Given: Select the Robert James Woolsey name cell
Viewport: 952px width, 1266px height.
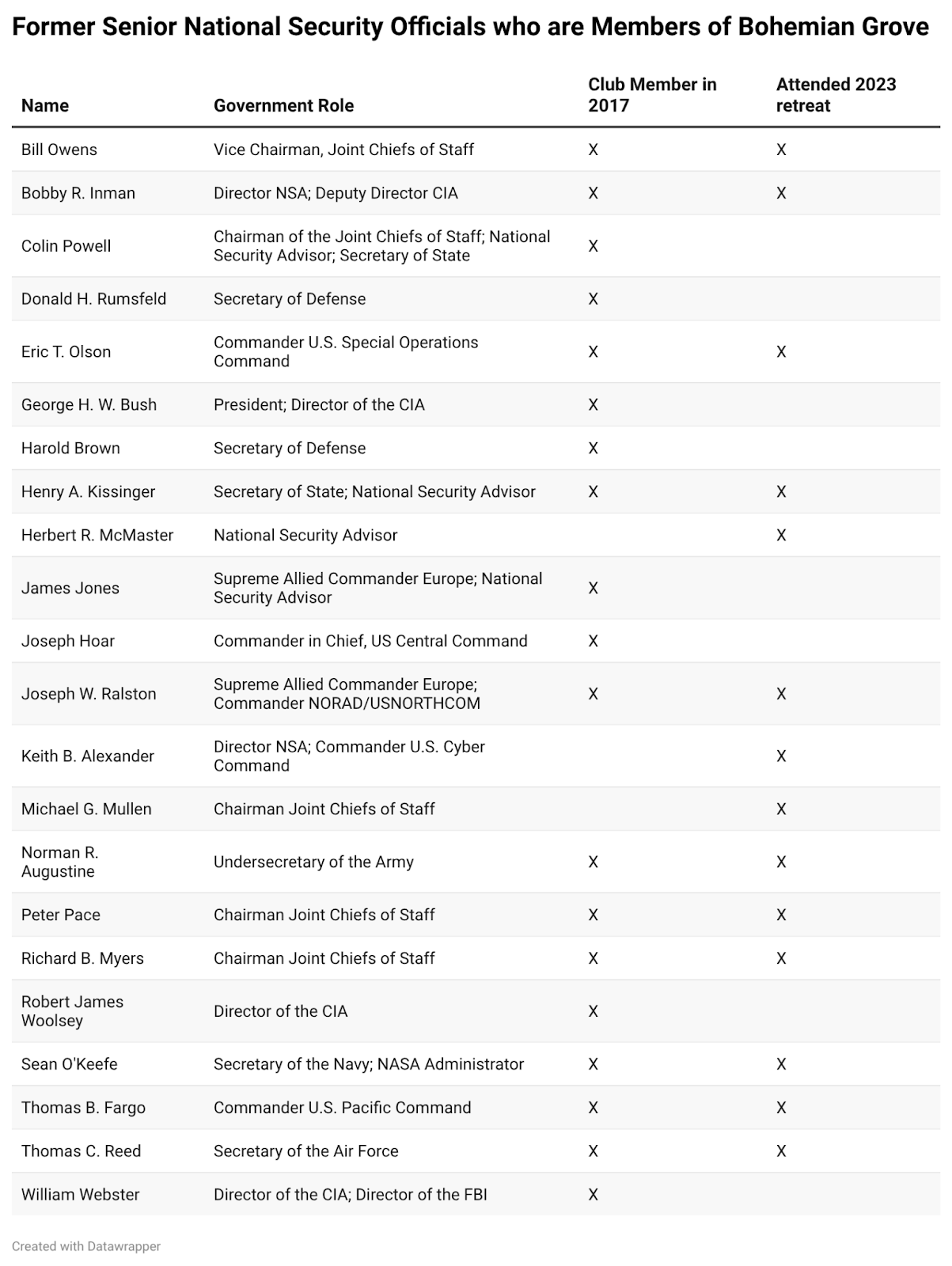Looking at the screenshot, I should click(x=73, y=1011).
